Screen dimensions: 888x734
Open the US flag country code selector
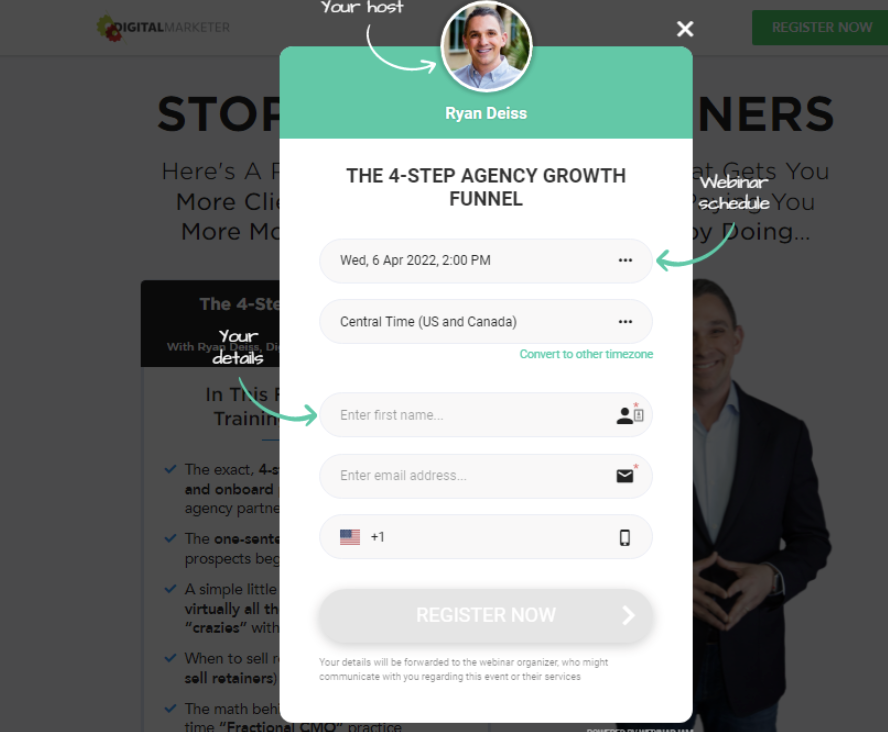[350, 537]
